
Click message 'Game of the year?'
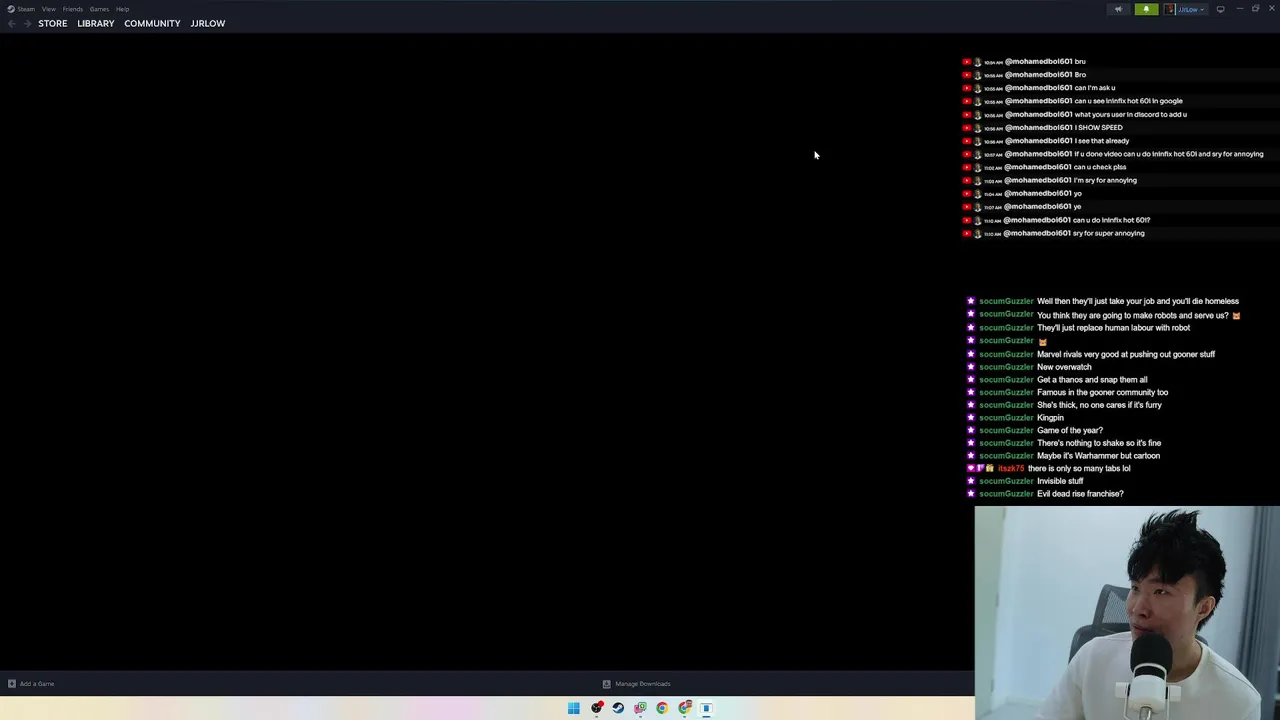click(1070, 430)
